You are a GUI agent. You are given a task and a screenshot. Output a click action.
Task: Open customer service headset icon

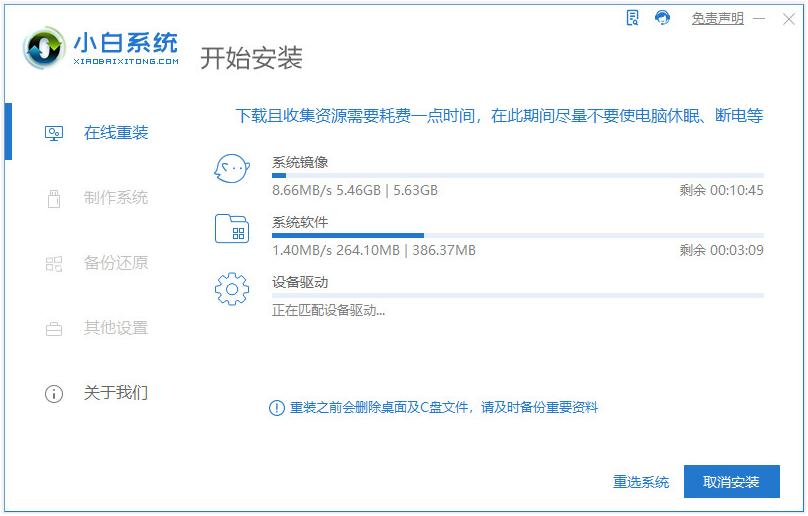point(662,18)
